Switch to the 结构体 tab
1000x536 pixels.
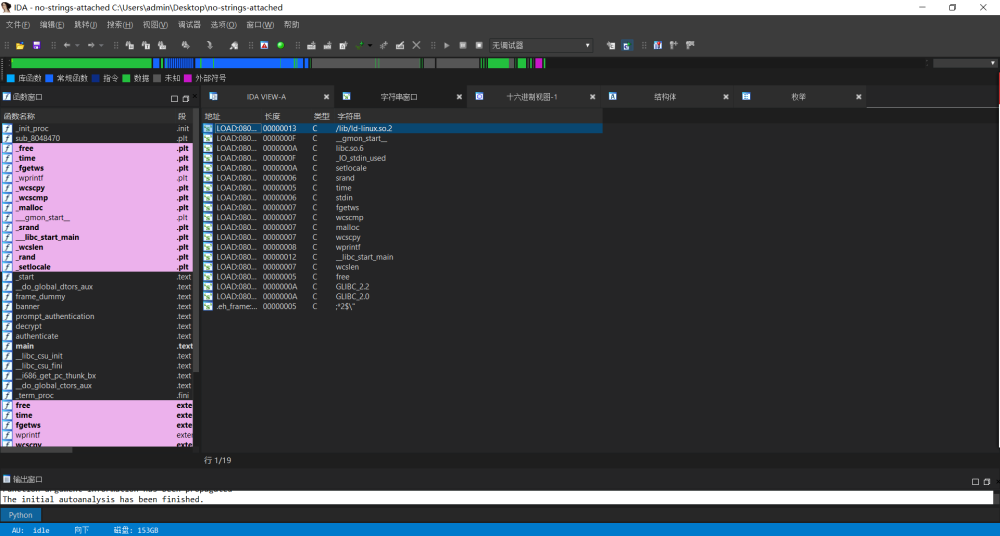(x=665, y=97)
